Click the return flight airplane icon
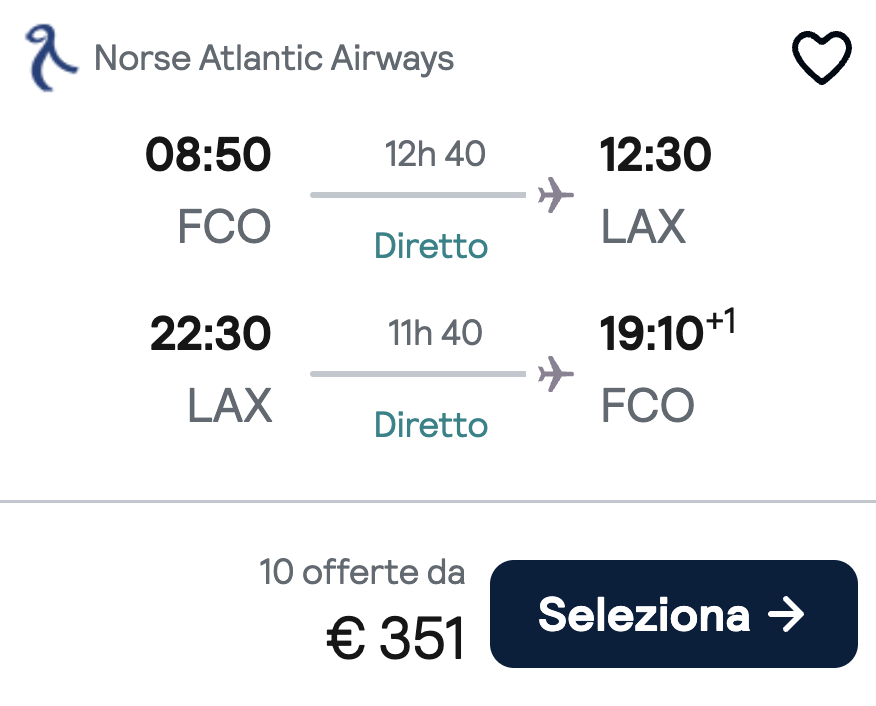 pos(555,374)
